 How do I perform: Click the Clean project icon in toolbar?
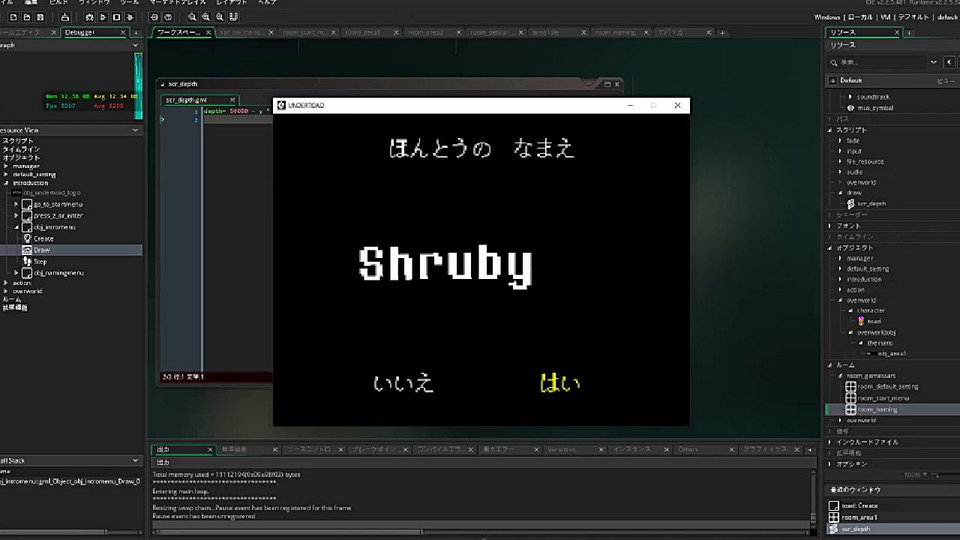coord(130,17)
